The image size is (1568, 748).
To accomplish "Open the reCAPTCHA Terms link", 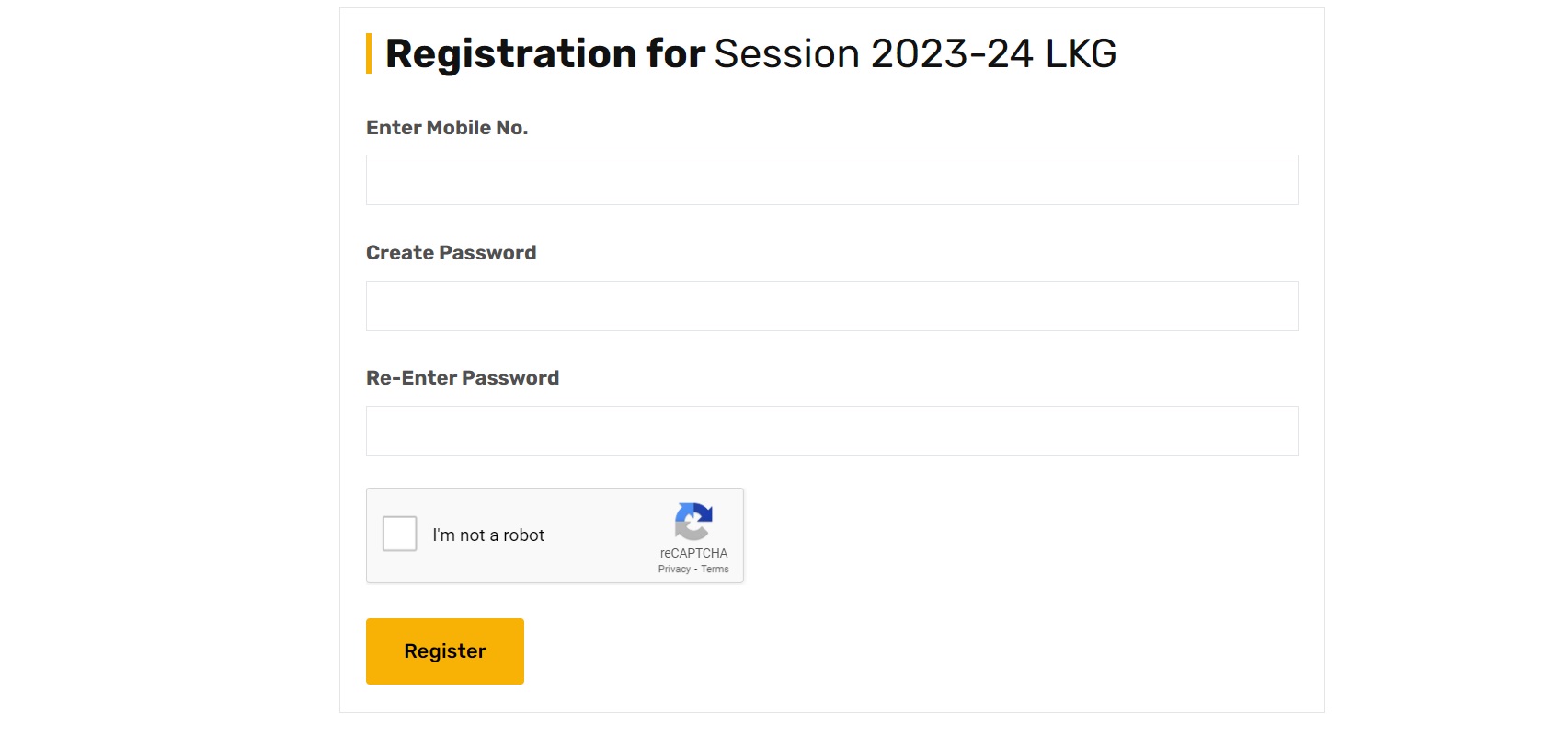I will [715, 570].
